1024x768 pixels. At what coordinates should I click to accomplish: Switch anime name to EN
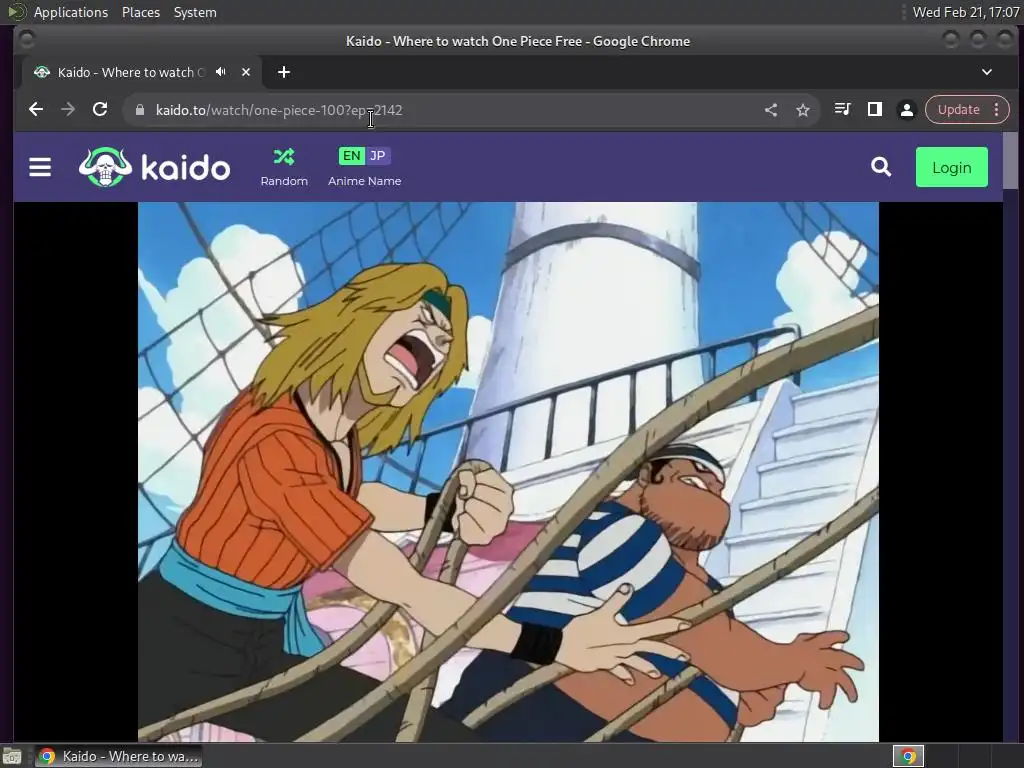[x=351, y=156]
